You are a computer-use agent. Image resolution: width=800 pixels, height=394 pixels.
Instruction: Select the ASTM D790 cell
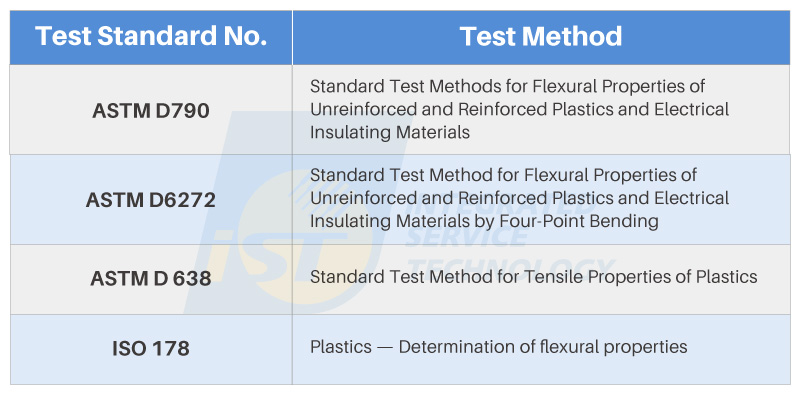click(x=151, y=110)
